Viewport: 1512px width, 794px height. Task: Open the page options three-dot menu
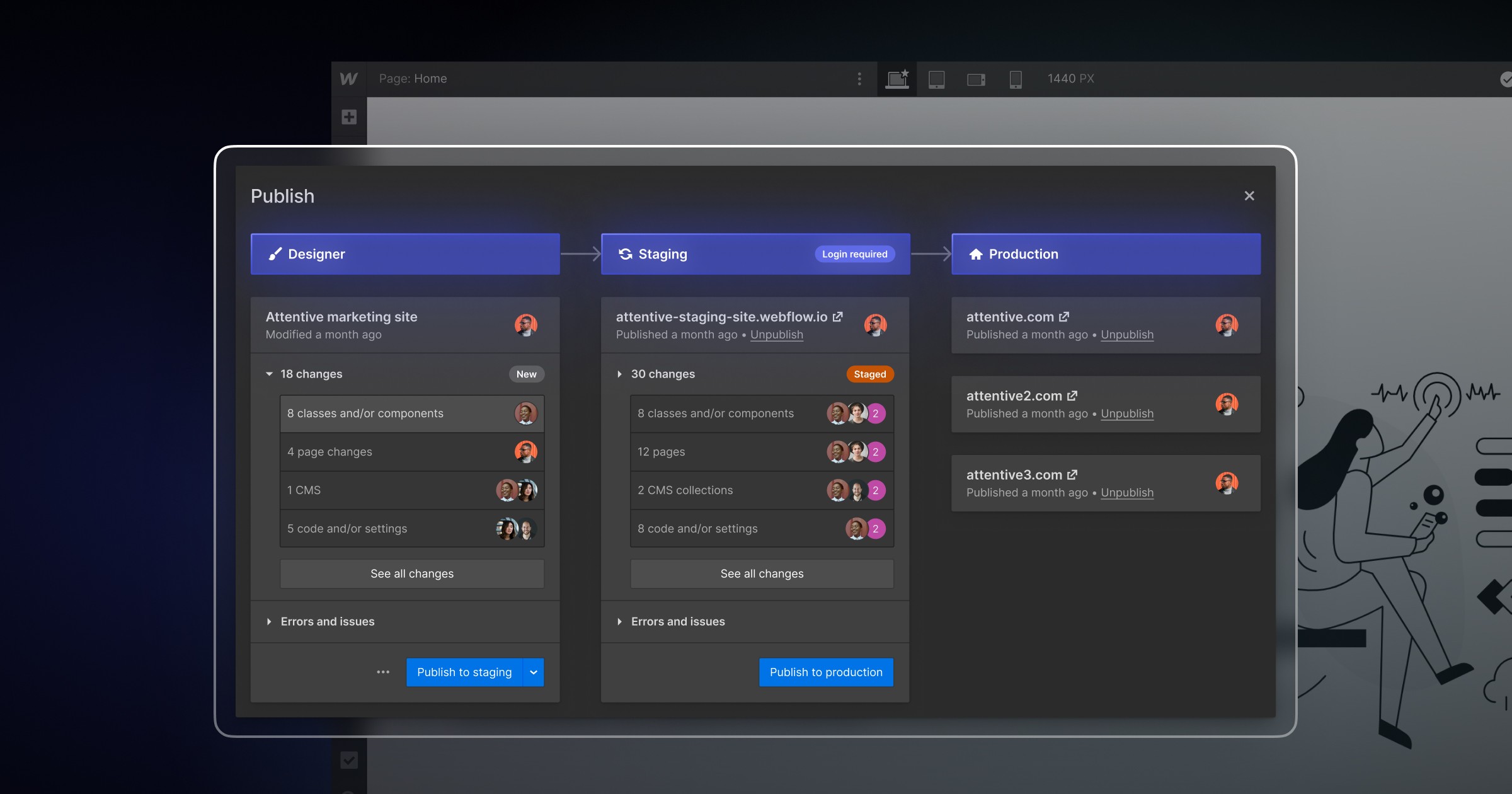point(859,79)
